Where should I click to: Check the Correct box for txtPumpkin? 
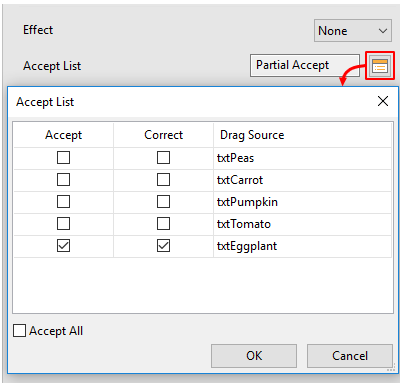click(163, 202)
